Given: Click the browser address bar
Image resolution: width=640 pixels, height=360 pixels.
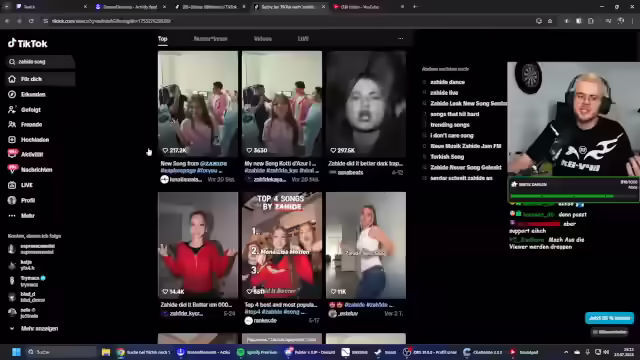Looking at the screenshot, I should click(x=286, y=21).
